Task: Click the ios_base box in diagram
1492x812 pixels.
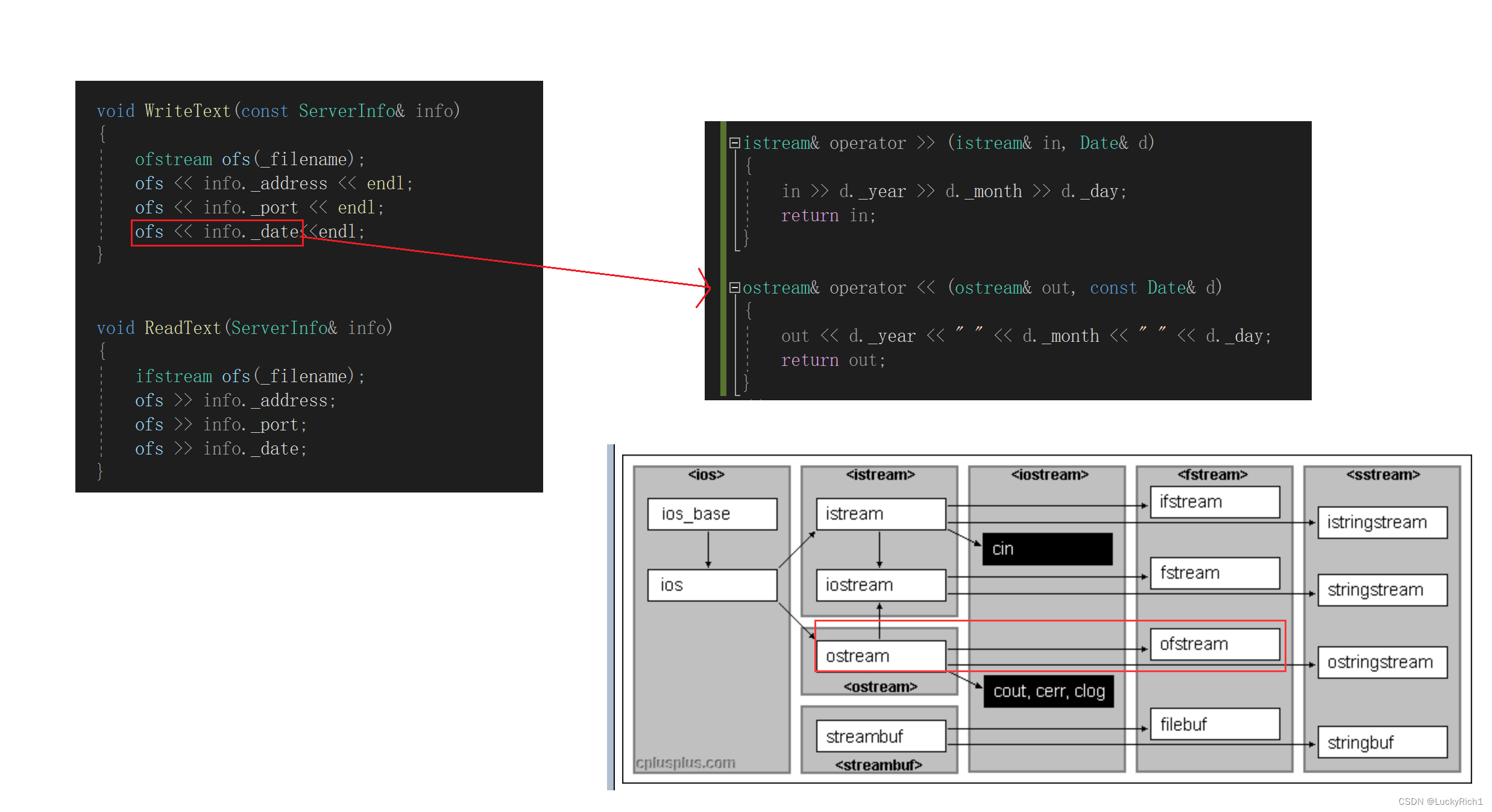Action: [712, 514]
